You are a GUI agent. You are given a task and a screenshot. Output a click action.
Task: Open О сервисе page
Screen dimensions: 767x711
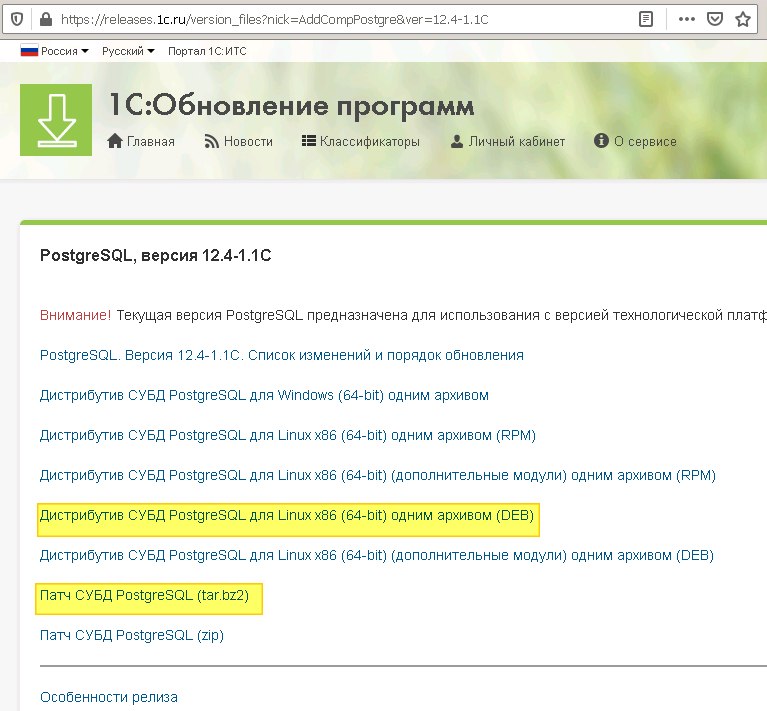(x=645, y=142)
